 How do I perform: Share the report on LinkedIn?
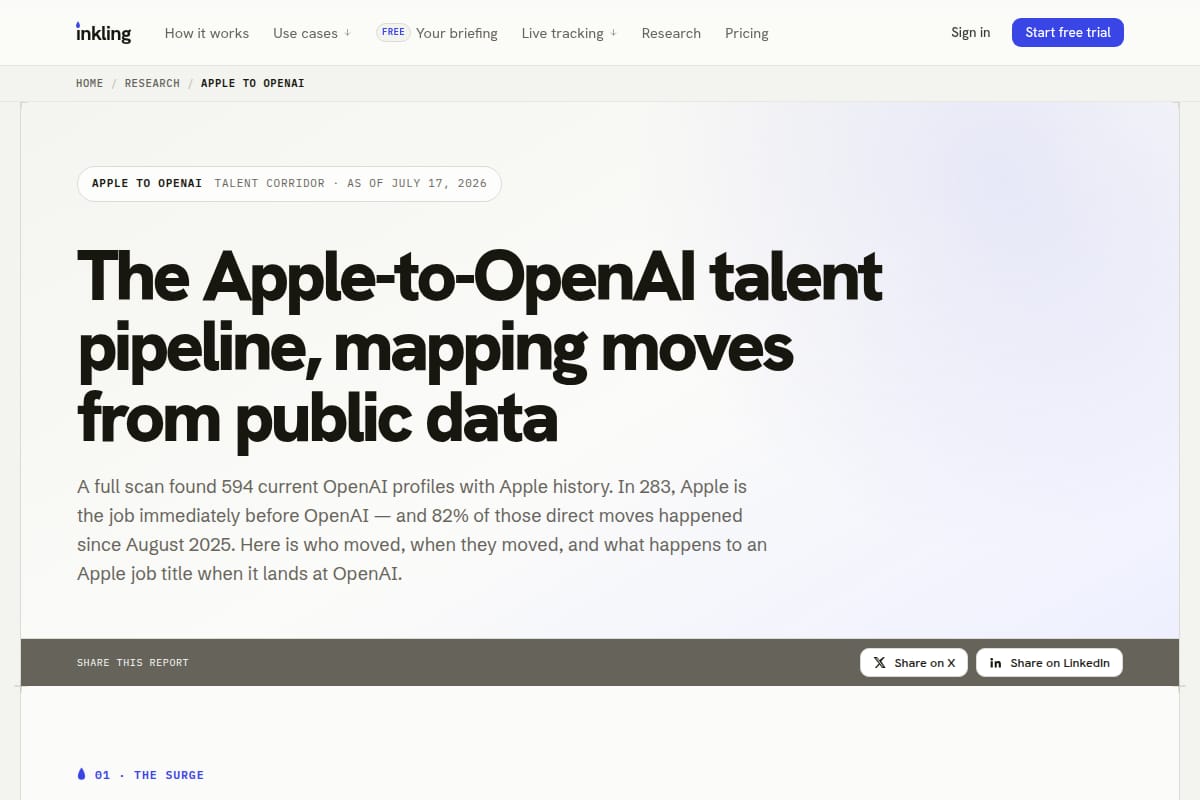(1049, 663)
